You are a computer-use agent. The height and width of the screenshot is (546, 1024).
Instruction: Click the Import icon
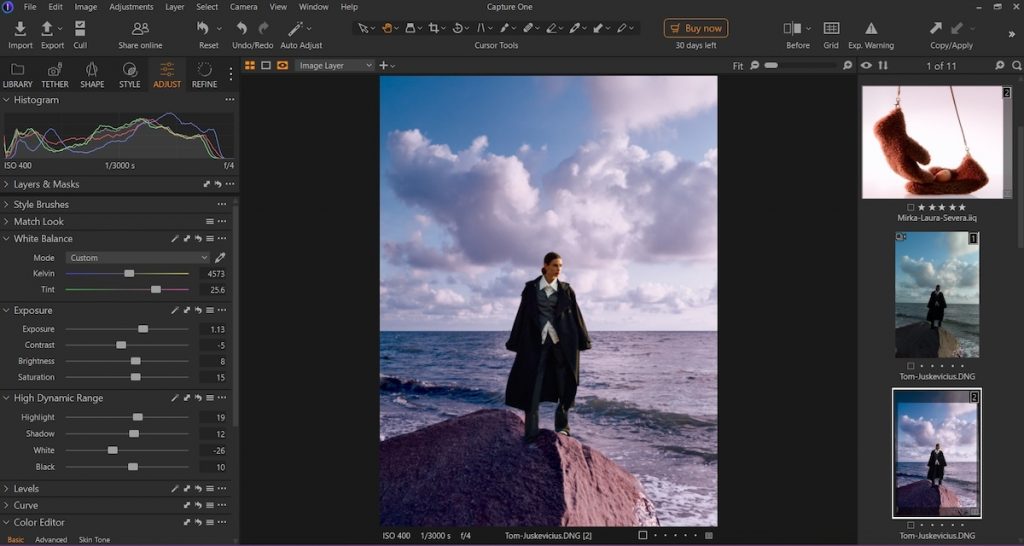coord(20,29)
